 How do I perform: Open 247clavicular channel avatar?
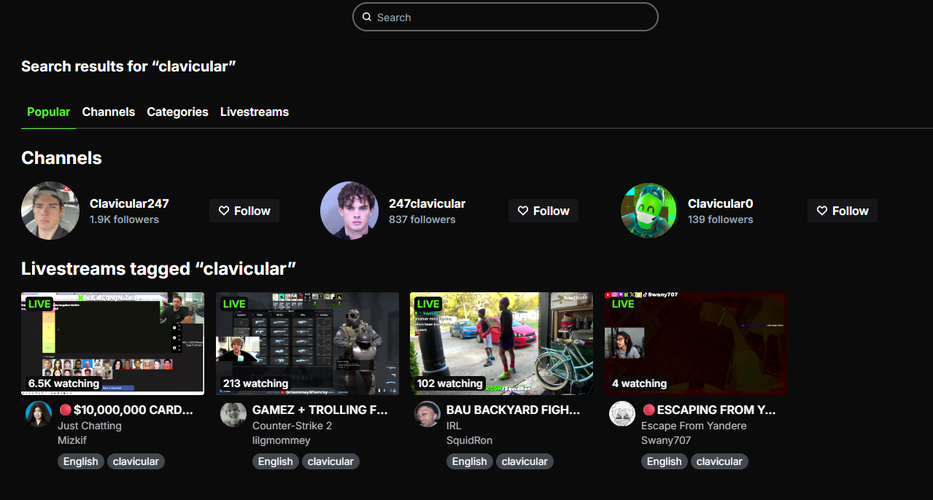point(349,211)
